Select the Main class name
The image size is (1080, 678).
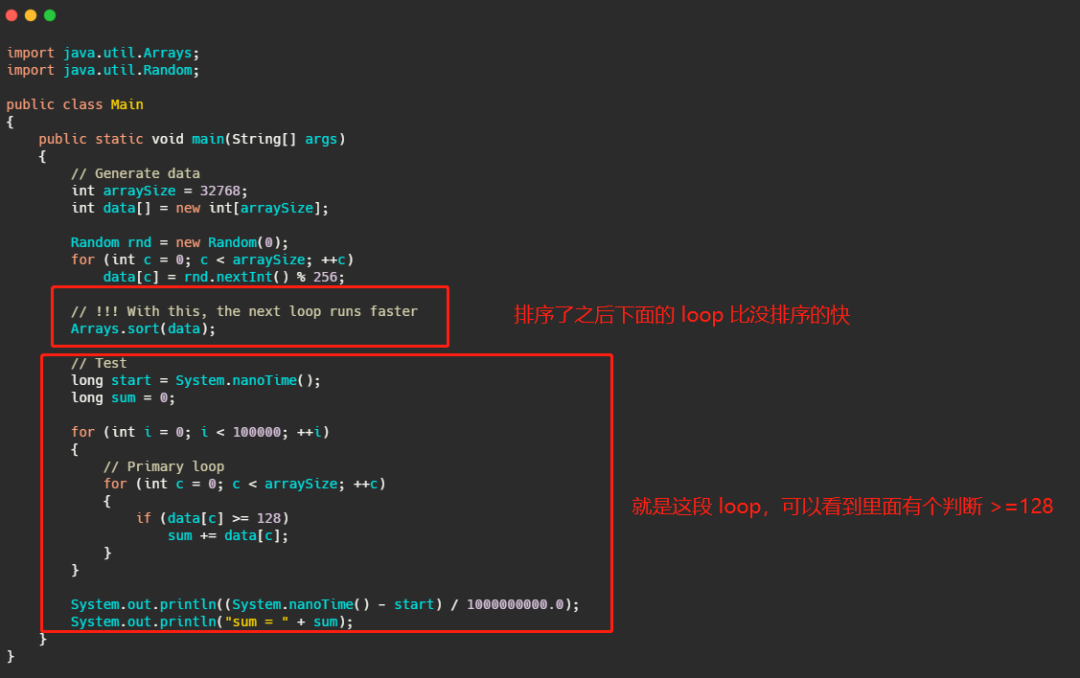127,105
